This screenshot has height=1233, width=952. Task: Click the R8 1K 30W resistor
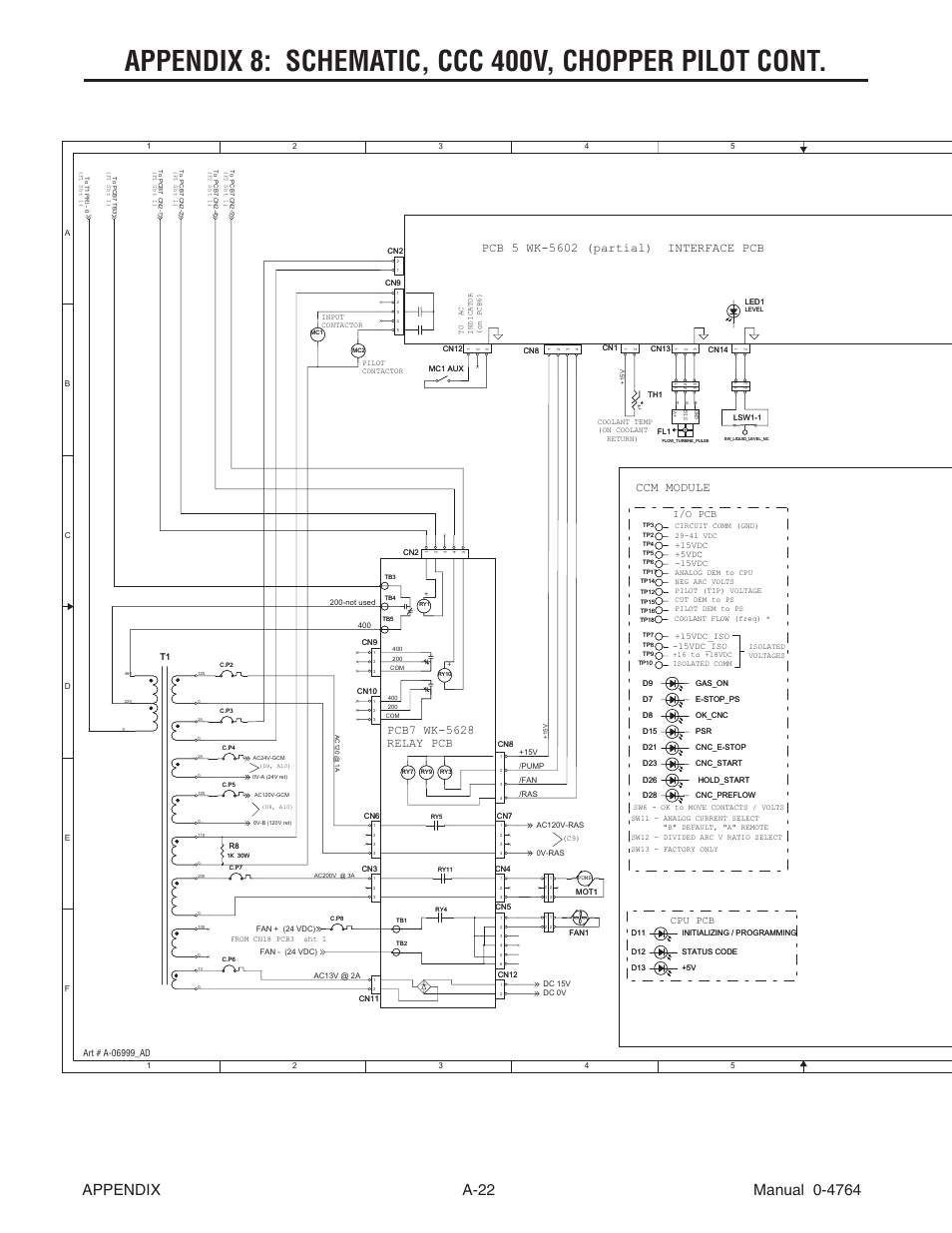222,853
